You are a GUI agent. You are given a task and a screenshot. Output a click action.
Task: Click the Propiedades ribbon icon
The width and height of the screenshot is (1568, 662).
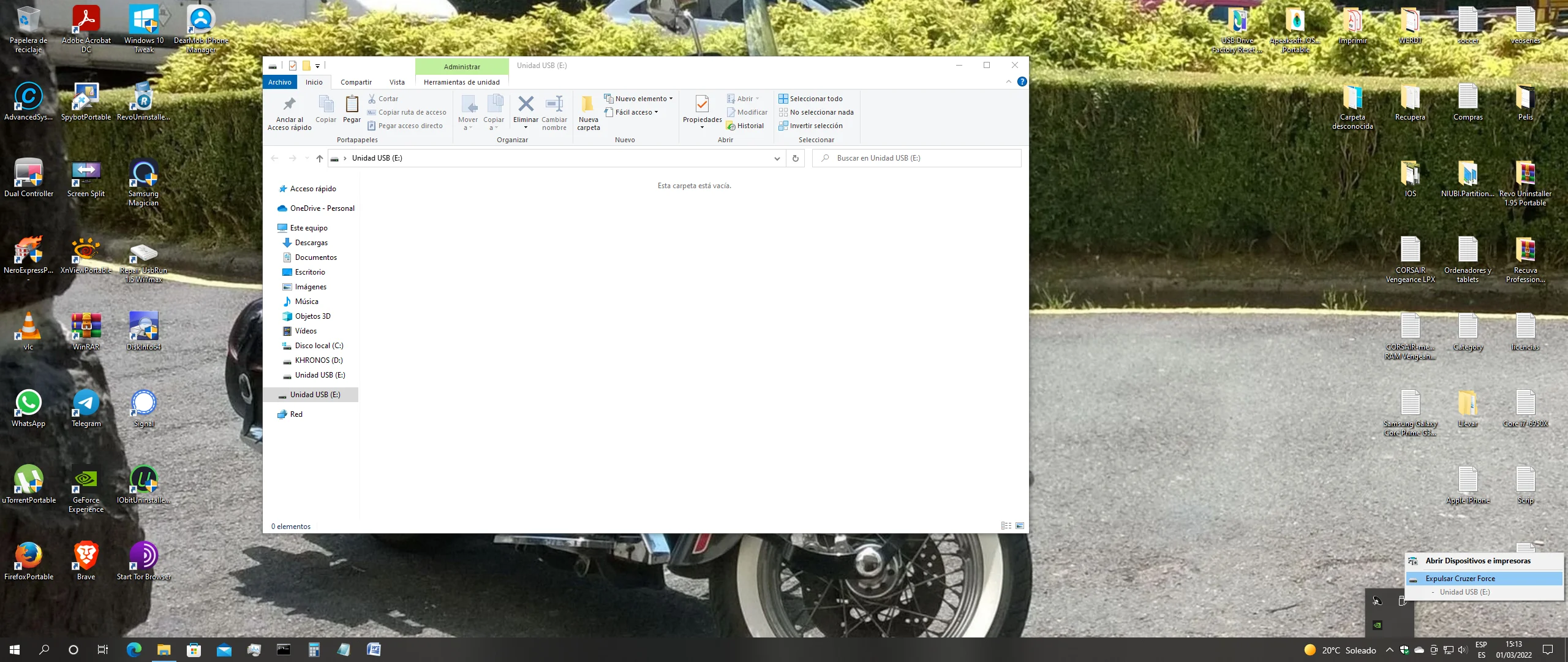pyautogui.click(x=702, y=105)
